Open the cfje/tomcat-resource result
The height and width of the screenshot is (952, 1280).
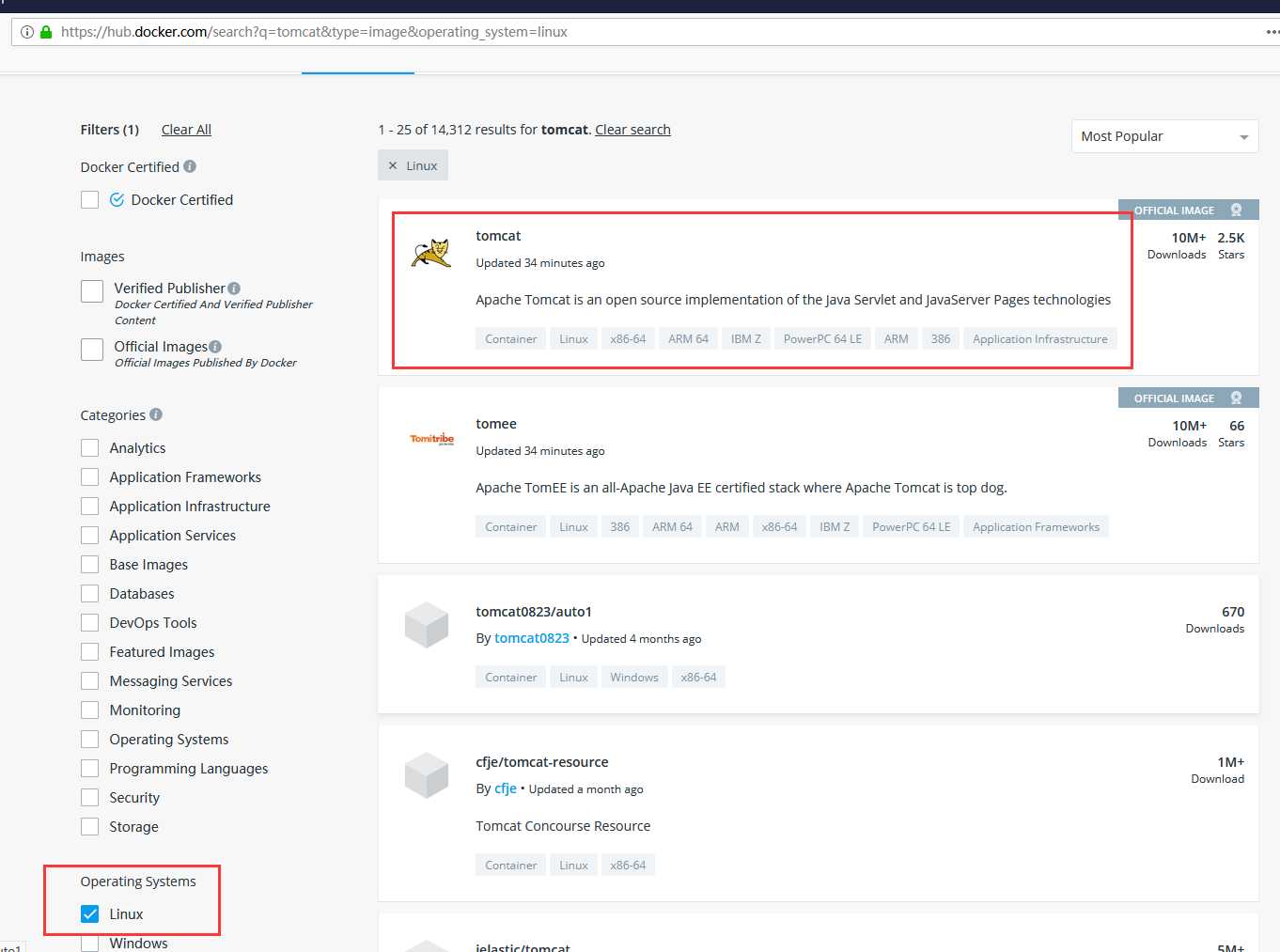click(542, 762)
